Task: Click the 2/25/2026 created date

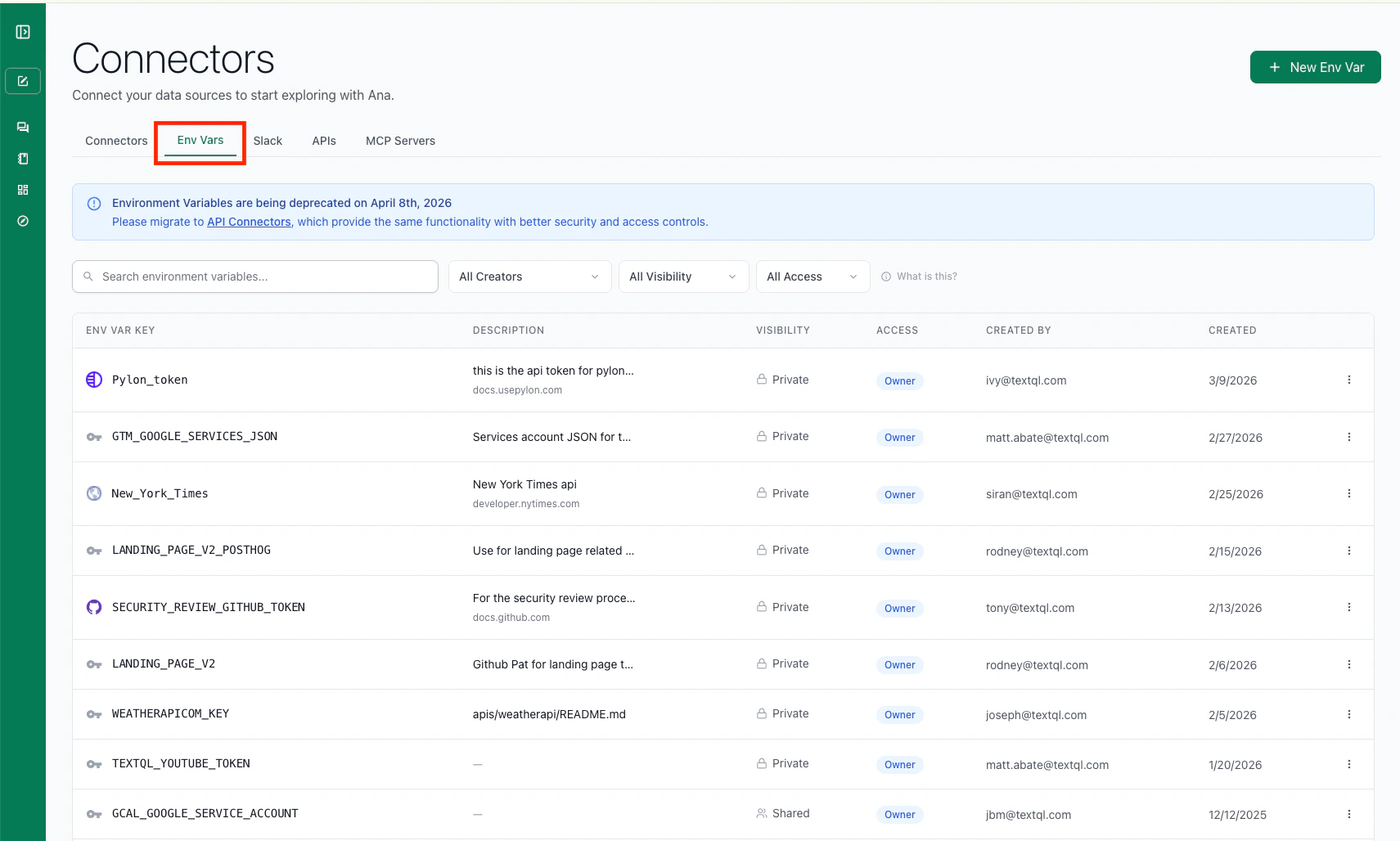Action: [x=1236, y=494]
